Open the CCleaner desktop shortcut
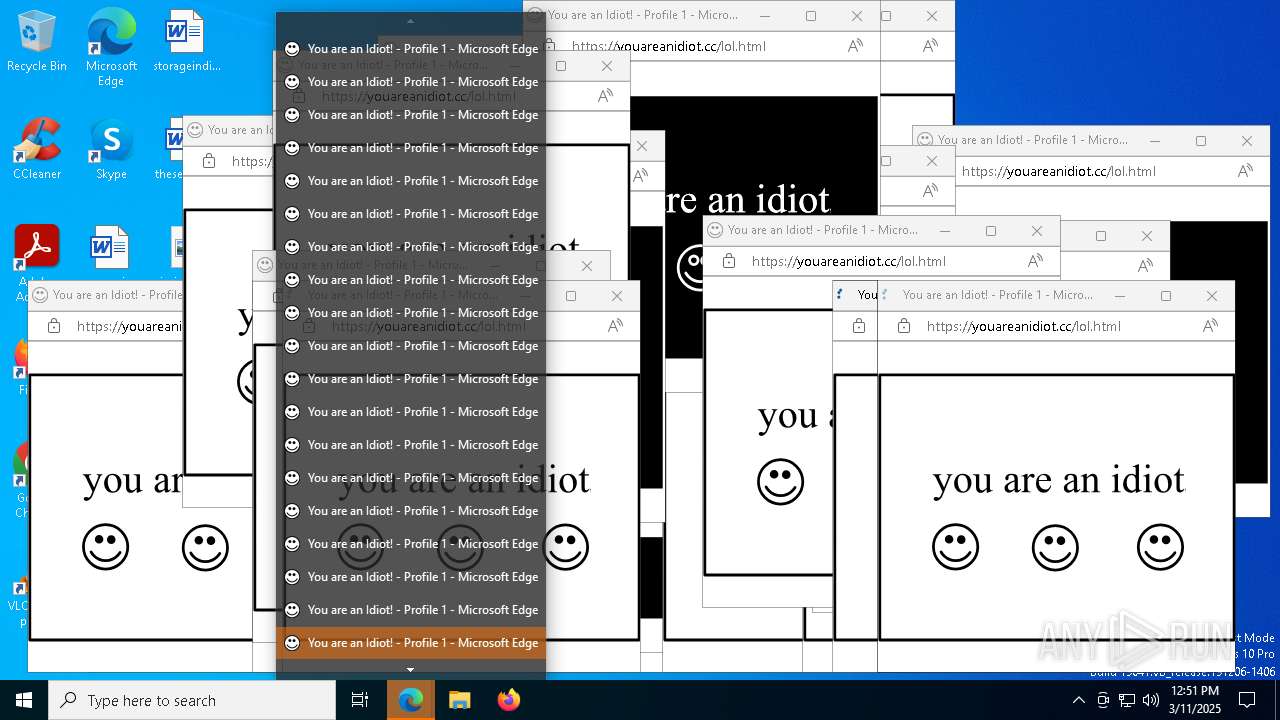 (37, 148)
